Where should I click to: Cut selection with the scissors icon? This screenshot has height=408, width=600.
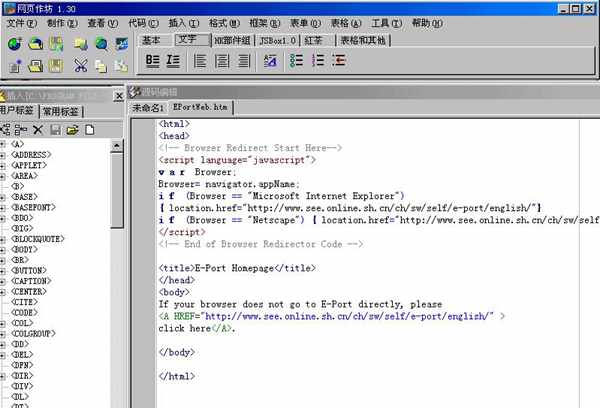coord(80,66)
